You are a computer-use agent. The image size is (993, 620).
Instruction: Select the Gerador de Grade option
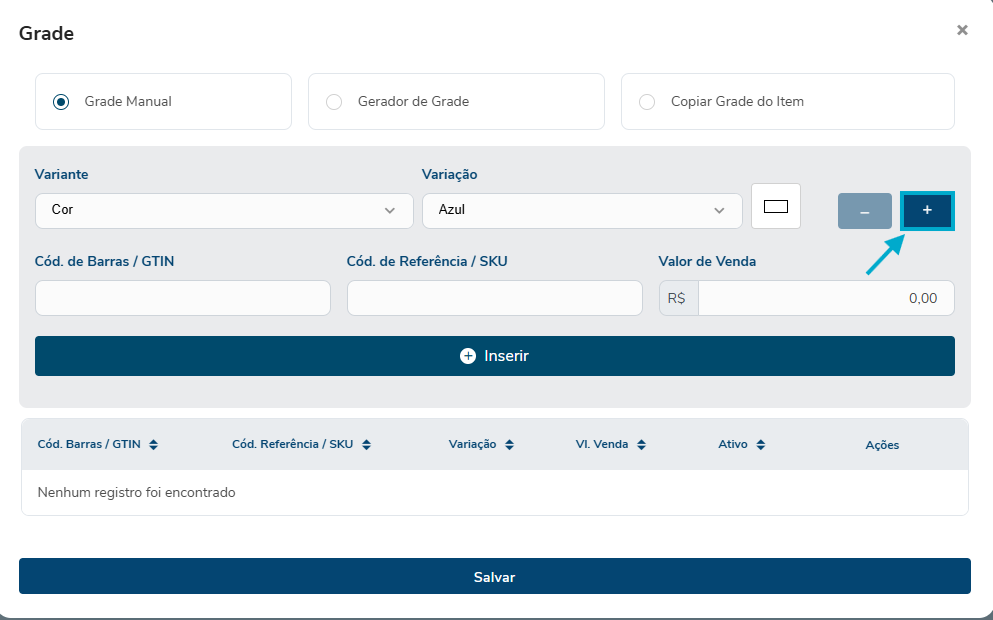pyautogui.click(x=335, y=102)
